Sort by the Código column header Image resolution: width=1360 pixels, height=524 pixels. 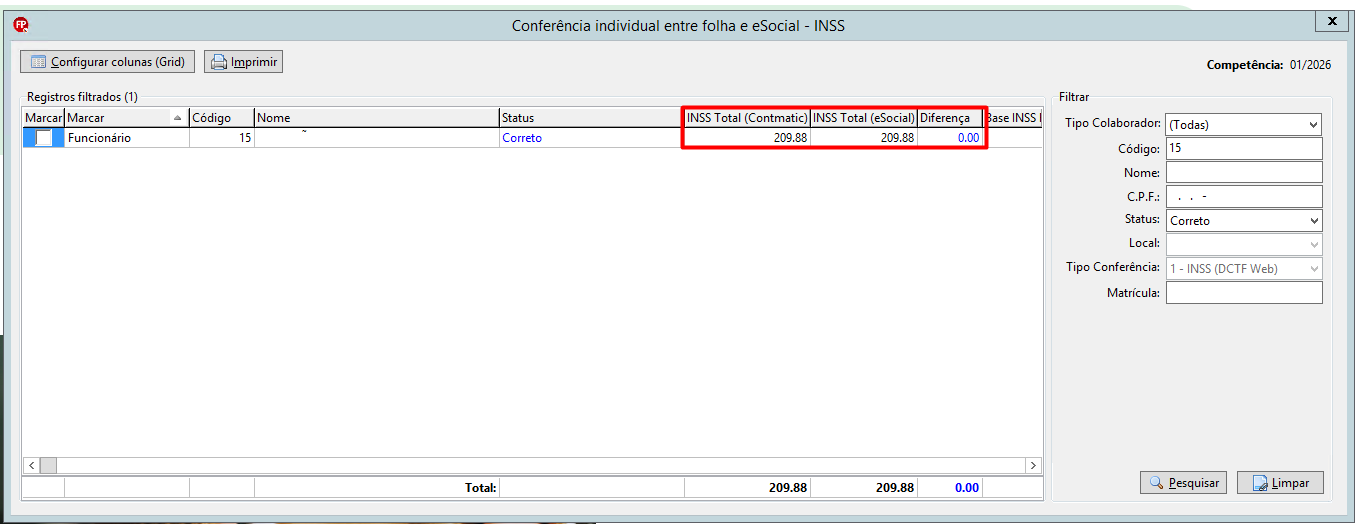click(222, 118)
